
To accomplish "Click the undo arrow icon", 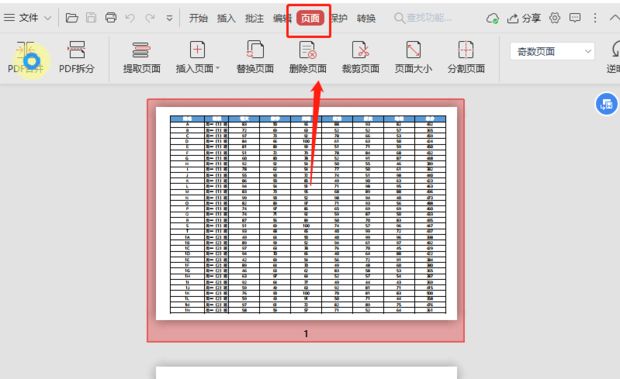I will coord(130,18).
